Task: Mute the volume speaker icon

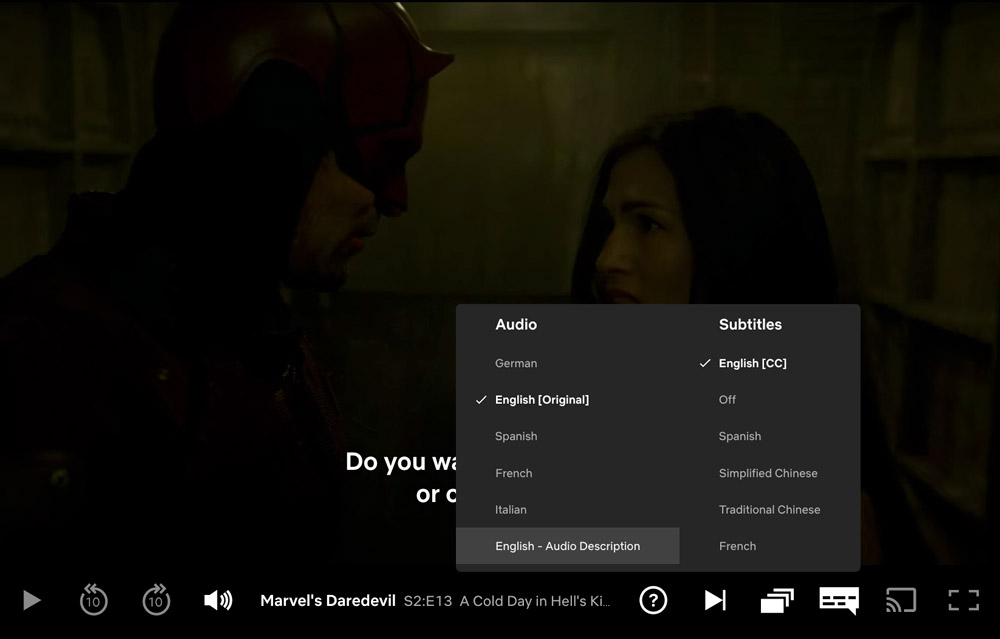Action: tap(218, 600)
